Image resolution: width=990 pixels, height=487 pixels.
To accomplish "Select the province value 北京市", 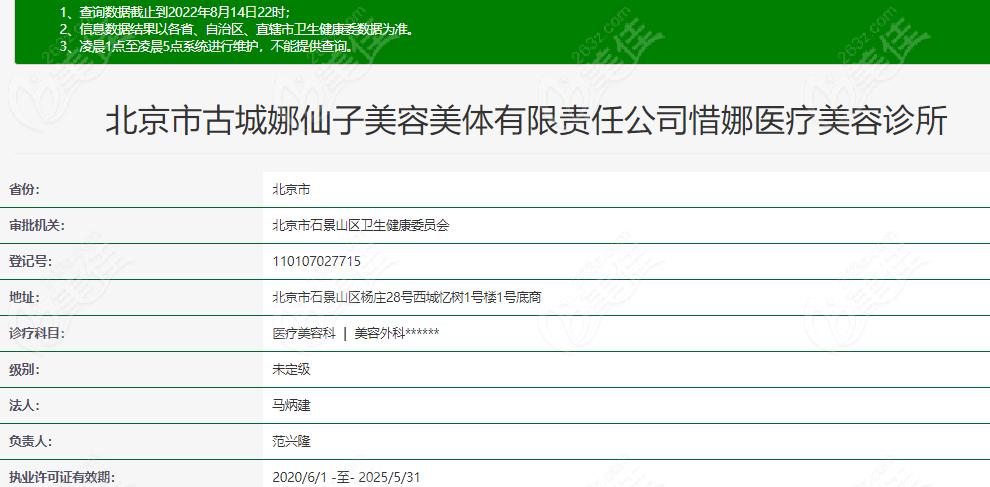I will (x=291, y=189).
